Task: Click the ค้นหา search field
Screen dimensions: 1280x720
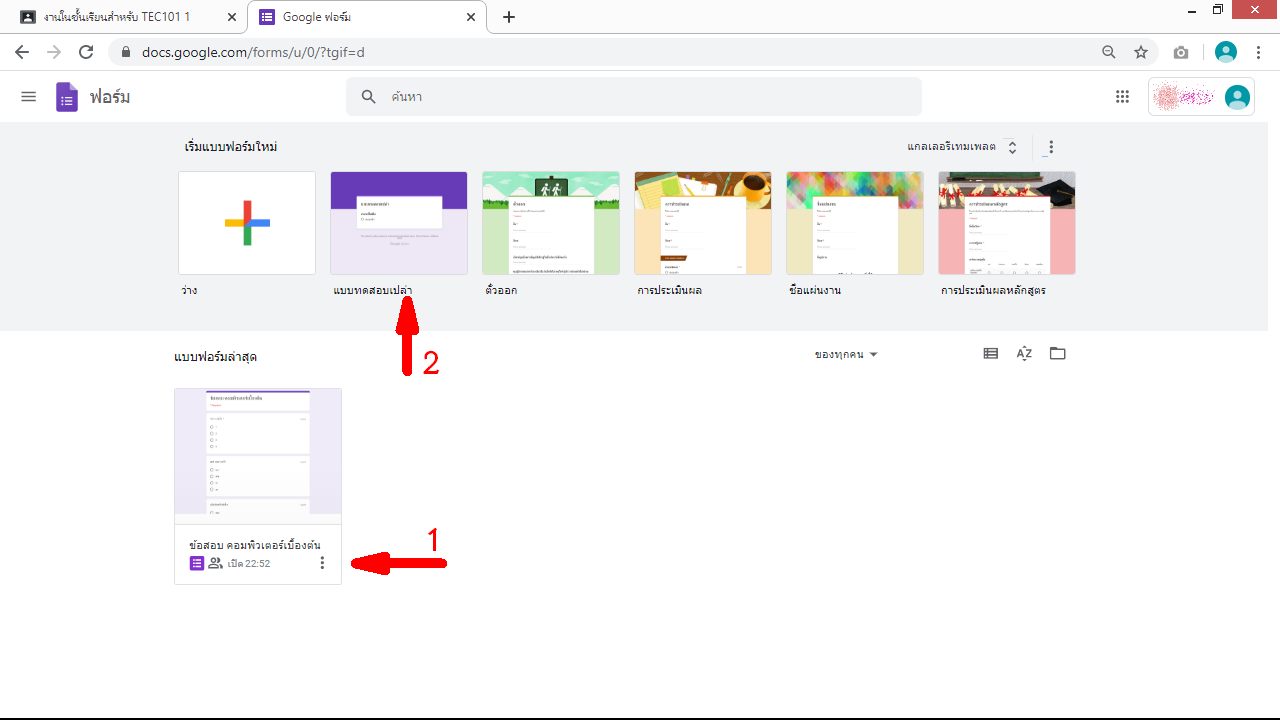Action: click(640, 97)
